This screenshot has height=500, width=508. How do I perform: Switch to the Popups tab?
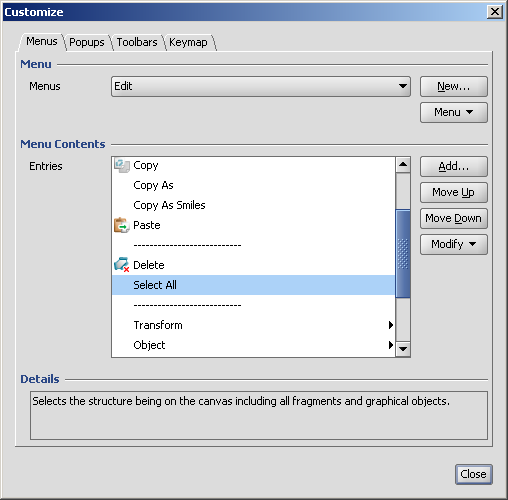point(87,42)
